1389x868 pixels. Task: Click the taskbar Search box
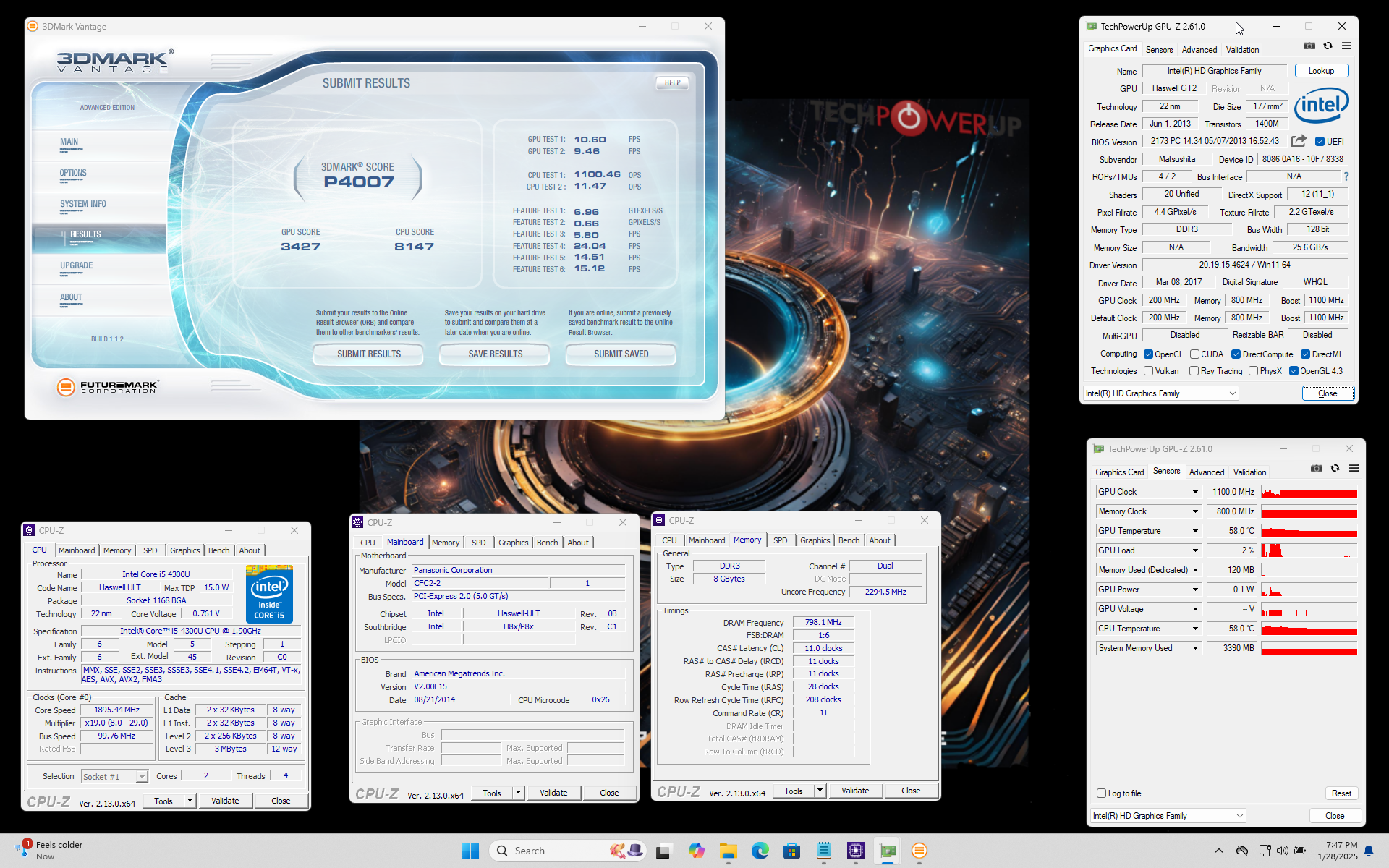tap(567, 851)
